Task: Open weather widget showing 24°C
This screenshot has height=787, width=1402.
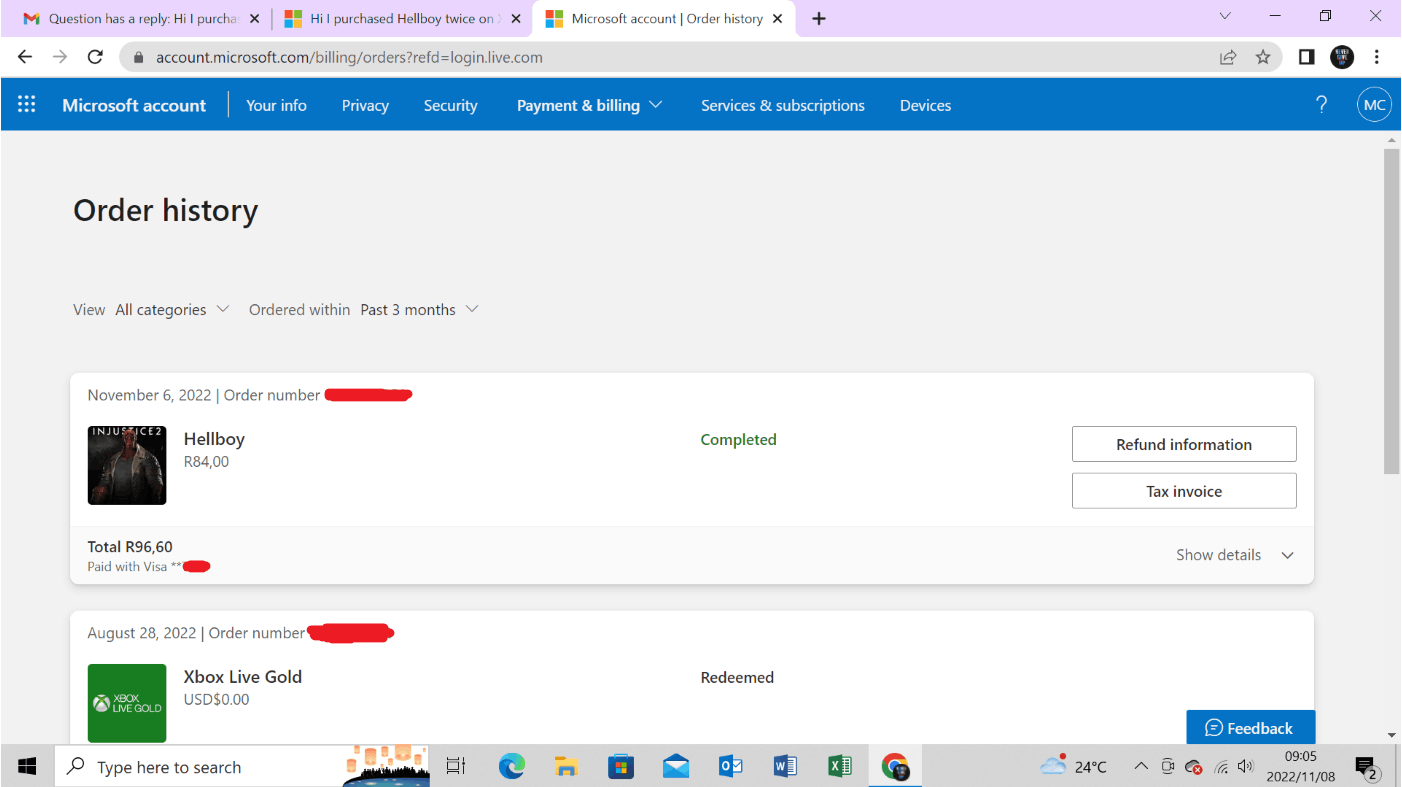Action: click(1073, 766)
